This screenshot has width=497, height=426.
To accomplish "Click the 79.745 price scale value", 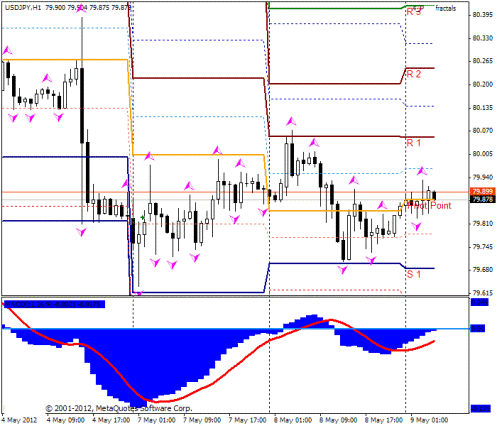I will 483,247.
